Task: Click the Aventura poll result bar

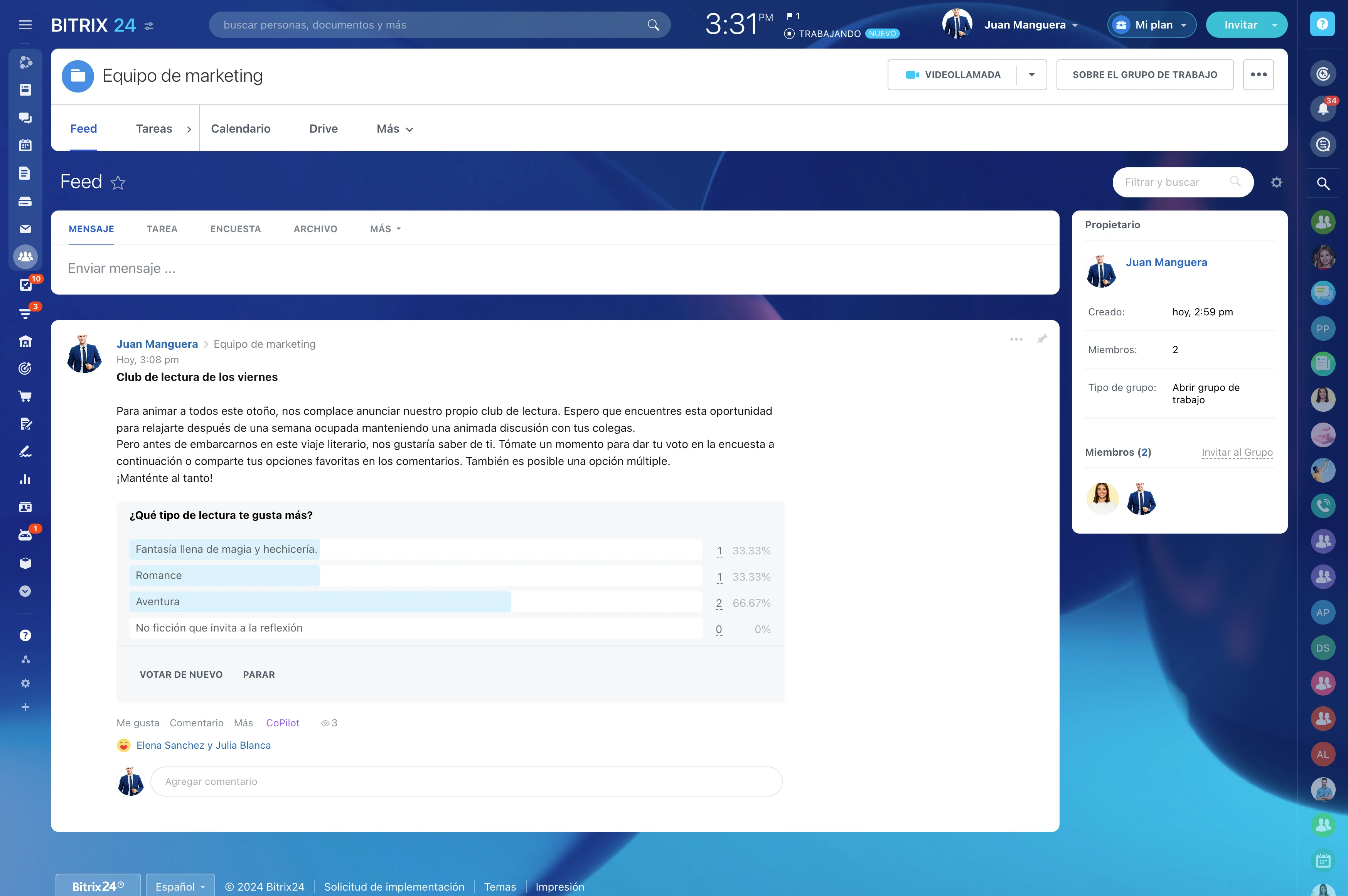Action: click(x=320, y=602)
